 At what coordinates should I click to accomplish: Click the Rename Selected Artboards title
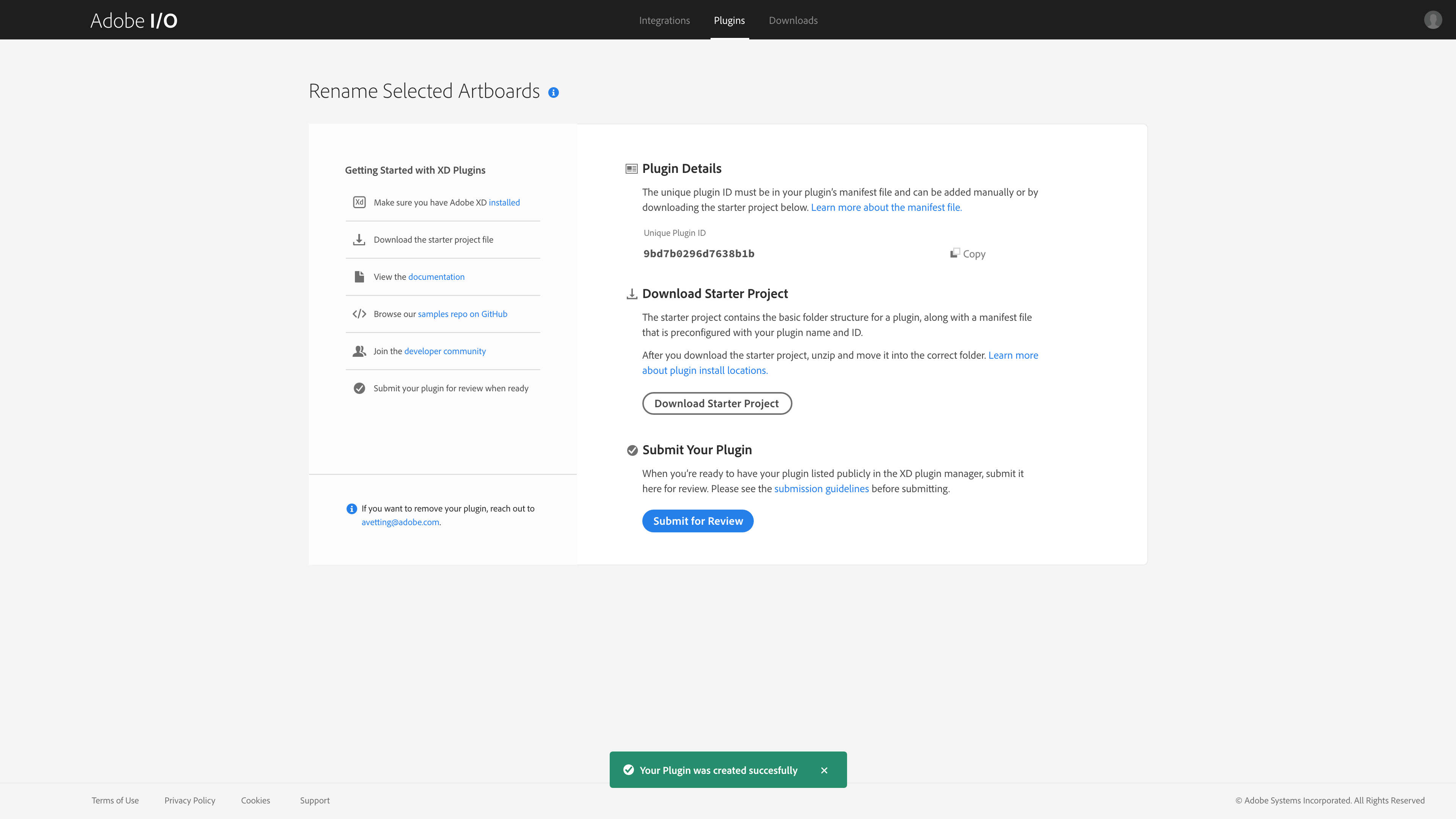pyautogui.click(x=424, y=91)
